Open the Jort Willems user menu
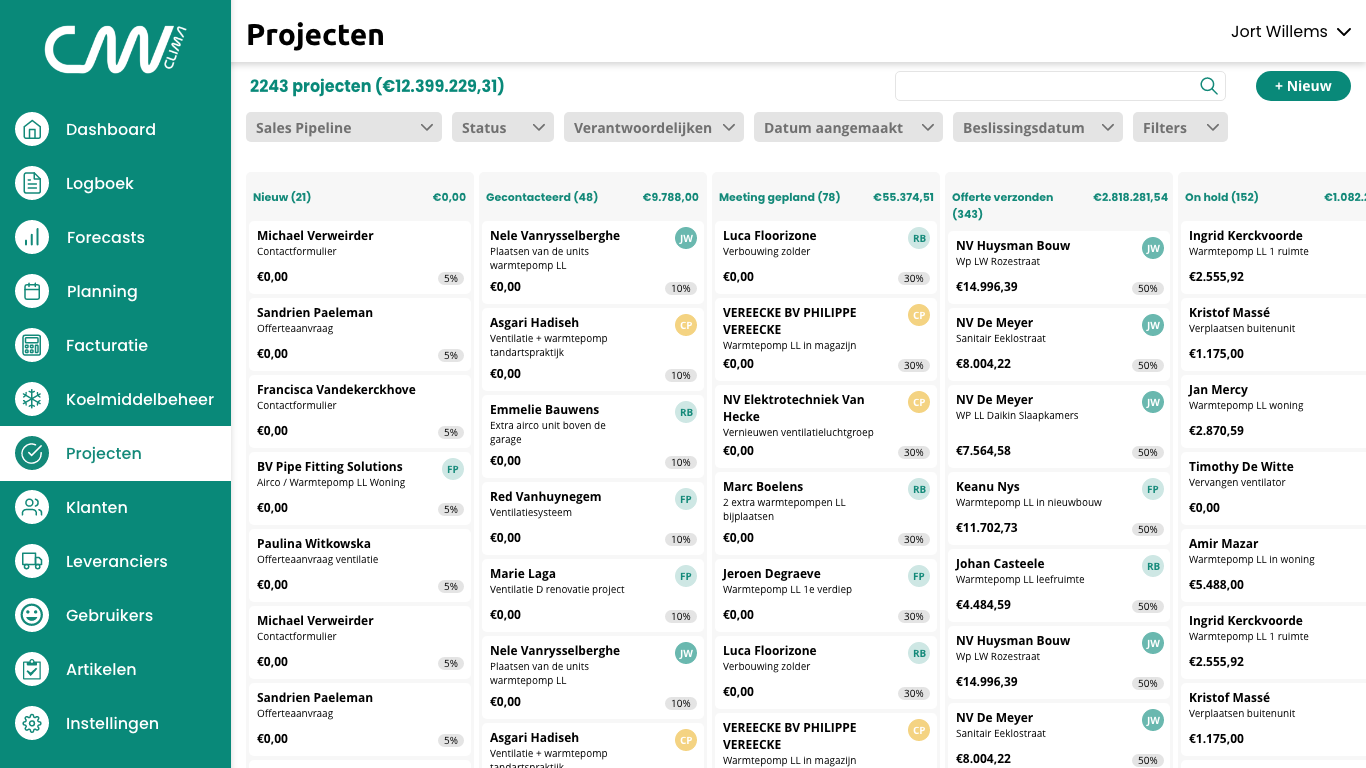The height and width of the screenshot is (768, 1366). pos(1291,32)
